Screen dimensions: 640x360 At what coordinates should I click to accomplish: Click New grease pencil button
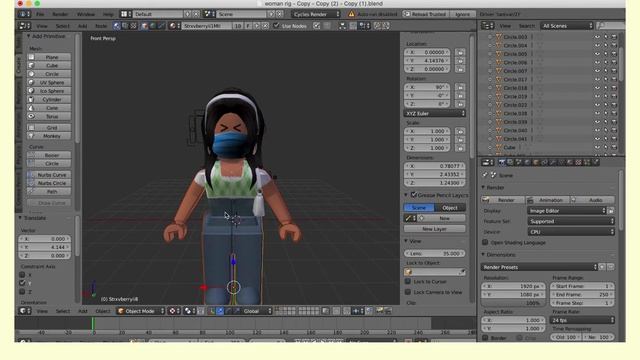(x=442, y=218)
